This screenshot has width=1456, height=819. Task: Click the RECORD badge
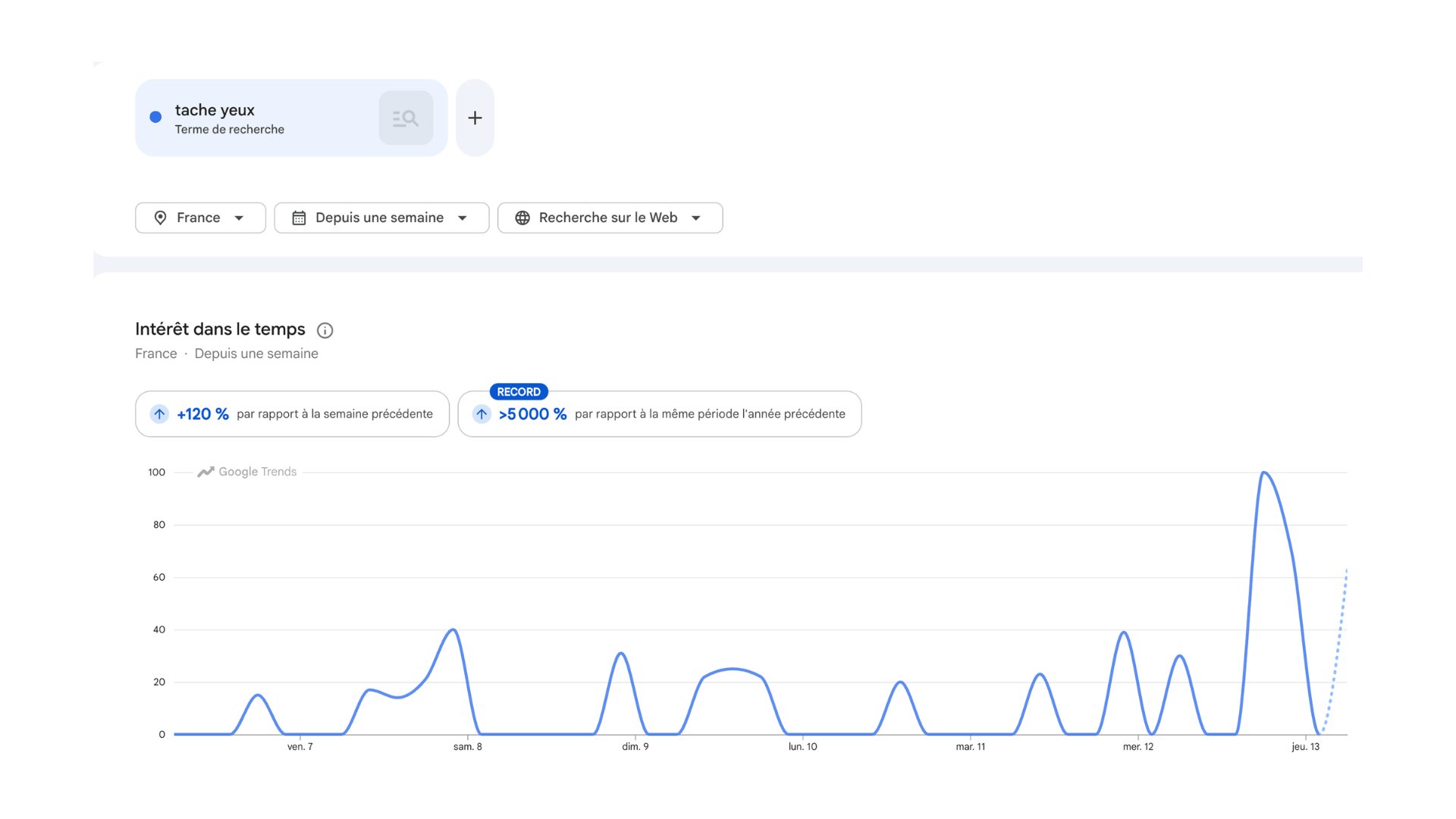coord(519,392)
